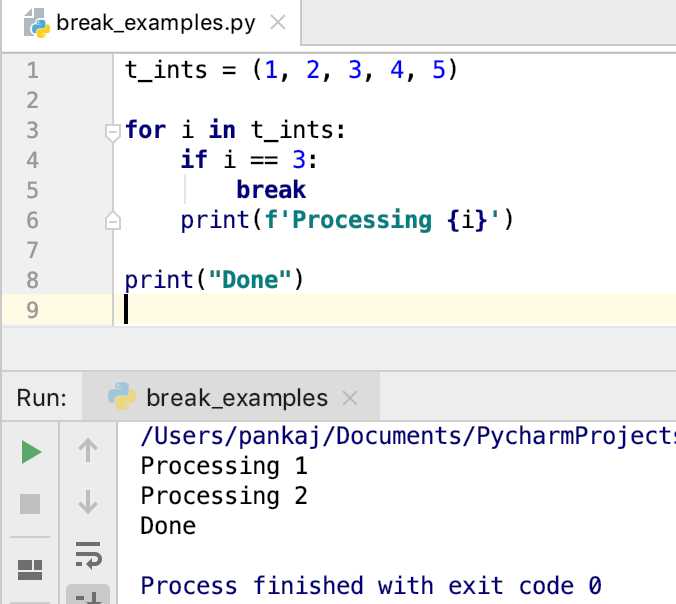Click the break keyword on line 5
Screen dimensions: 676x604
(271, 190)
